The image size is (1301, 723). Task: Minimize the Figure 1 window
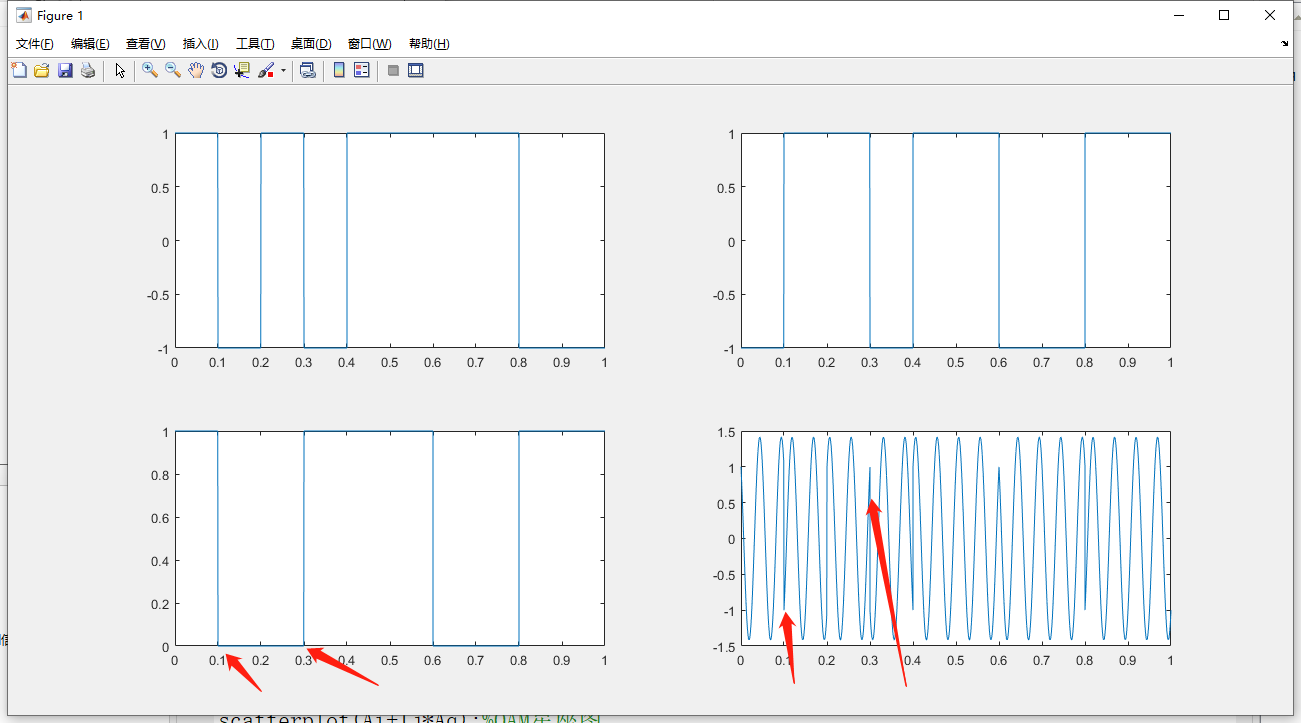point(1178,15)
